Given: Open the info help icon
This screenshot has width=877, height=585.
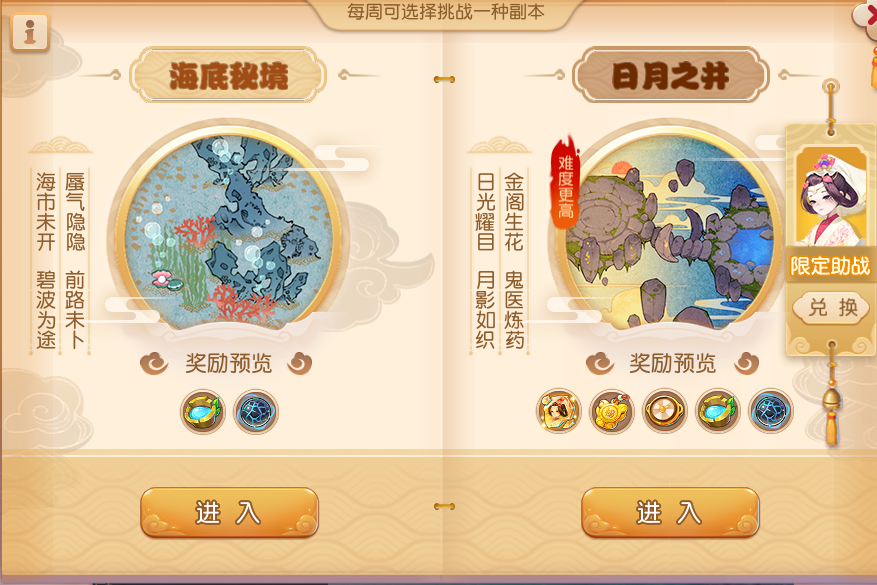Looking at the screenshot, I should click(x=30, y=32).
